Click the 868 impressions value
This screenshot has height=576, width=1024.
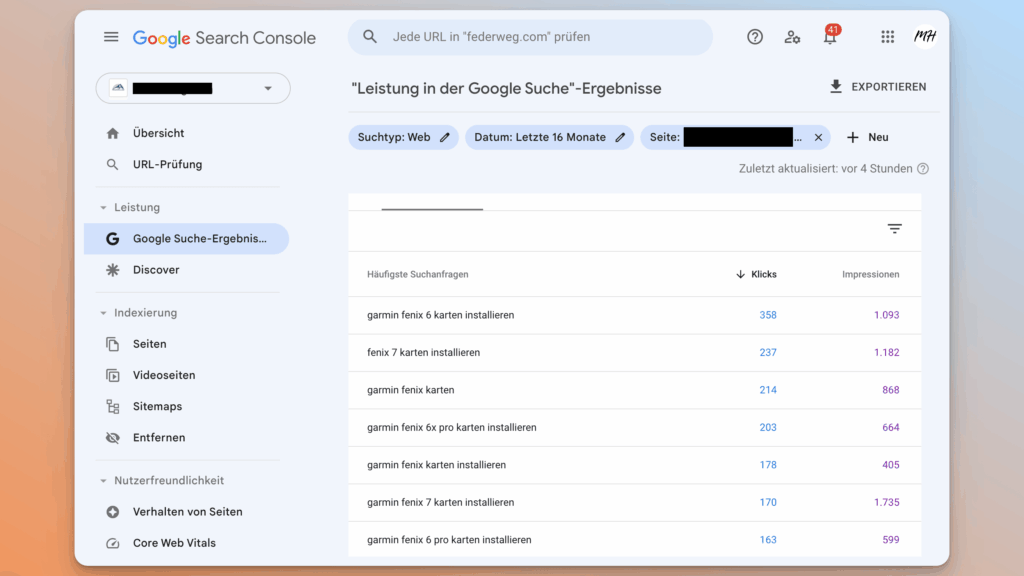coord(891,390)
